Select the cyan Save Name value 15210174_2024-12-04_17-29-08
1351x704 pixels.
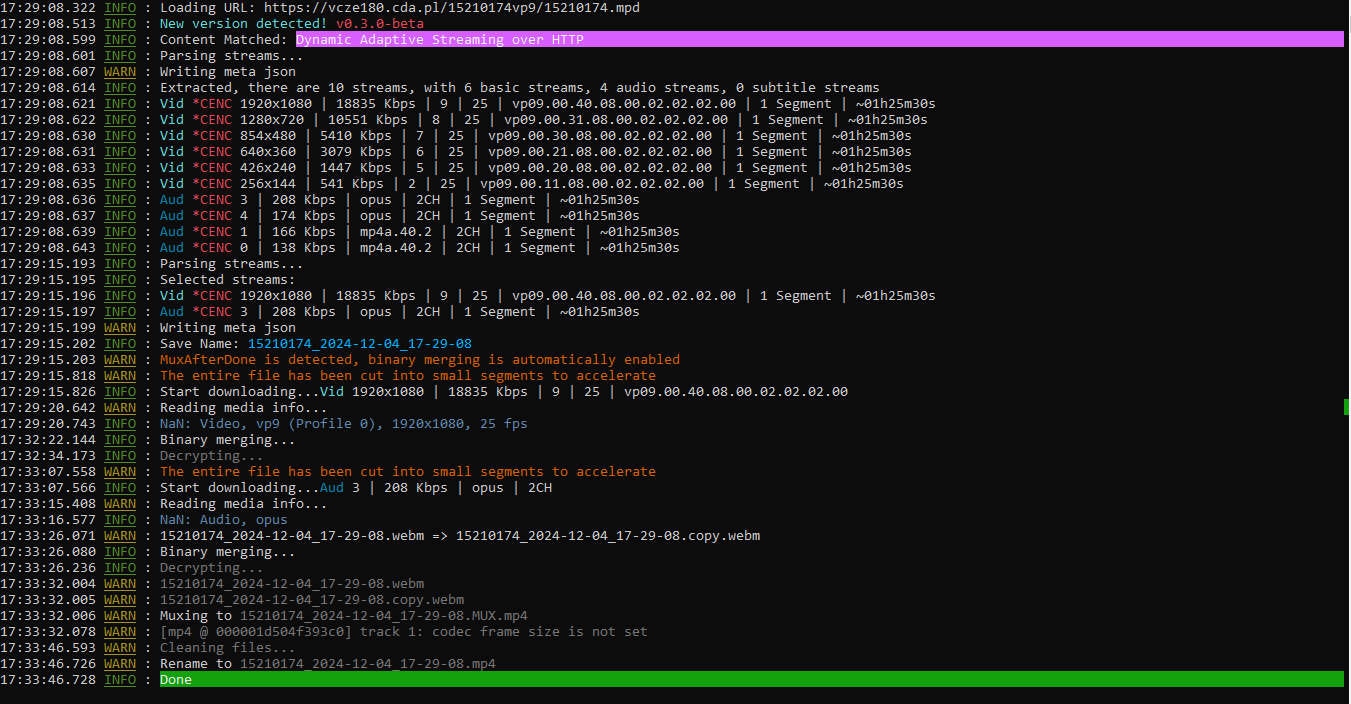coord(360,344)
